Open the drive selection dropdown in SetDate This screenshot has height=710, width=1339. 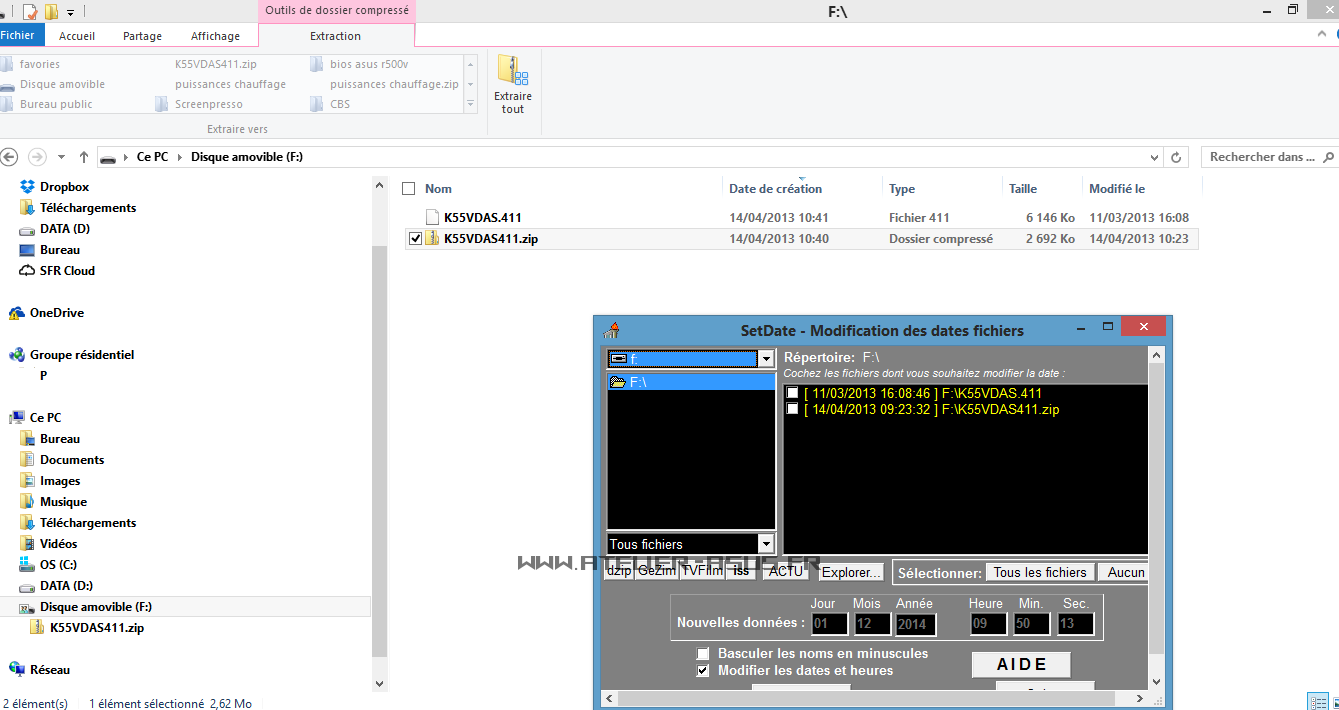click(766, 358)
